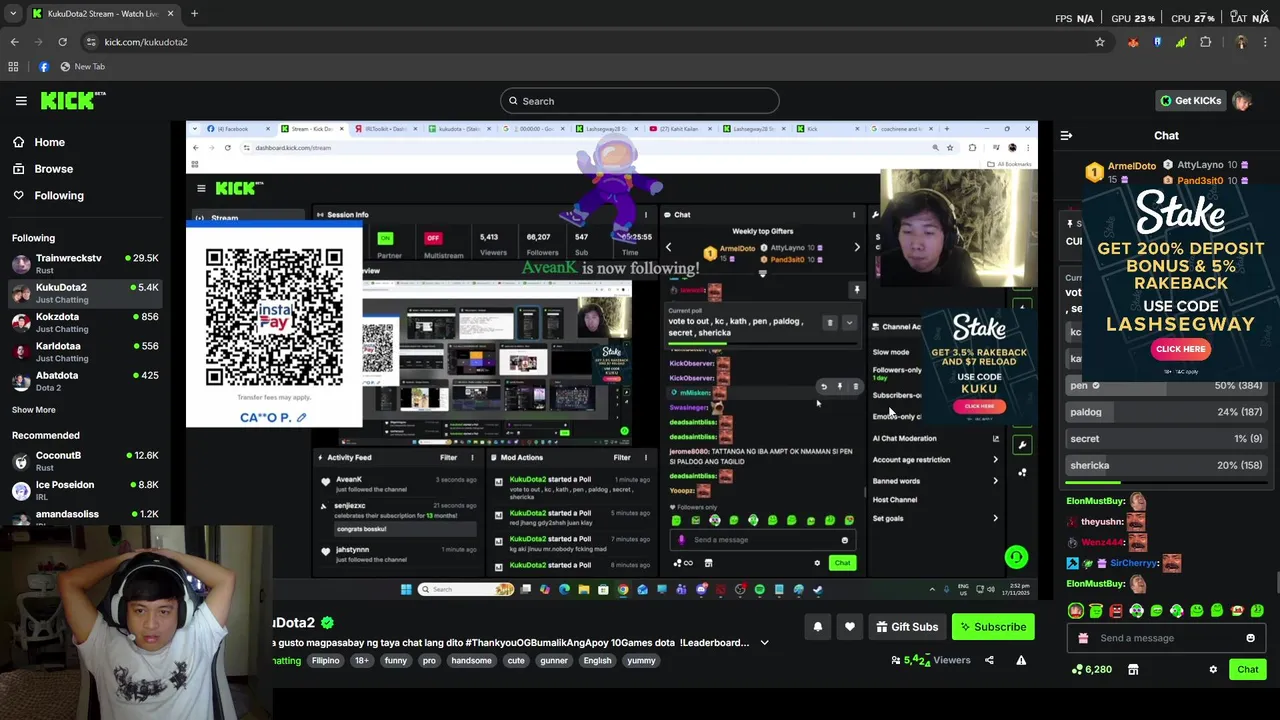Screen dimensions: 1280x720
Task: Click the Gift Subs button
Action: coord(907,627)
